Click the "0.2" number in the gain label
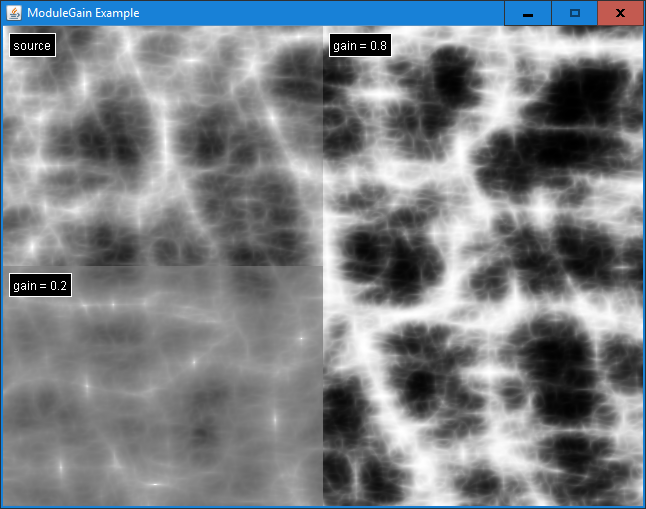The width and height of the screenshot is (646, 509). click(58, 286)
